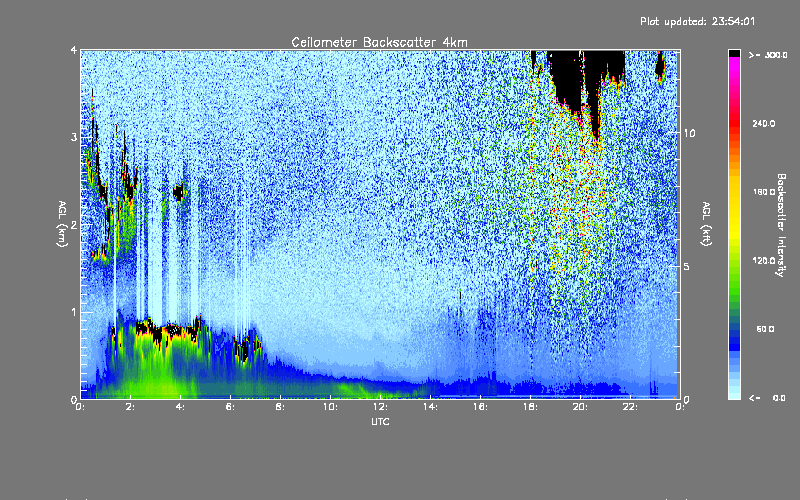Click the '12:' tick on UTC axis
This screenshot has width=800, height=500.
point(380,407)
